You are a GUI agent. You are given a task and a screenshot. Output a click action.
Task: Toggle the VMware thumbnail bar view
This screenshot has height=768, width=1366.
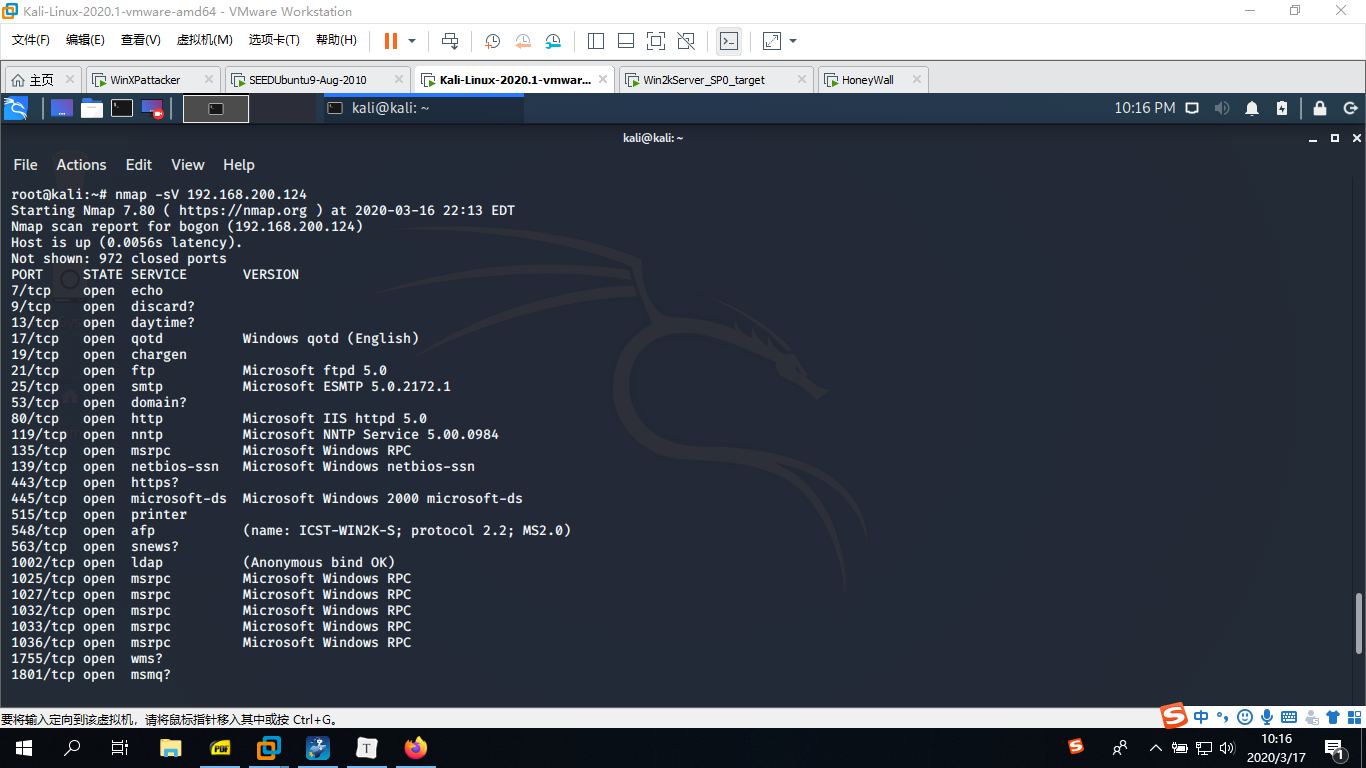(626, 41)
